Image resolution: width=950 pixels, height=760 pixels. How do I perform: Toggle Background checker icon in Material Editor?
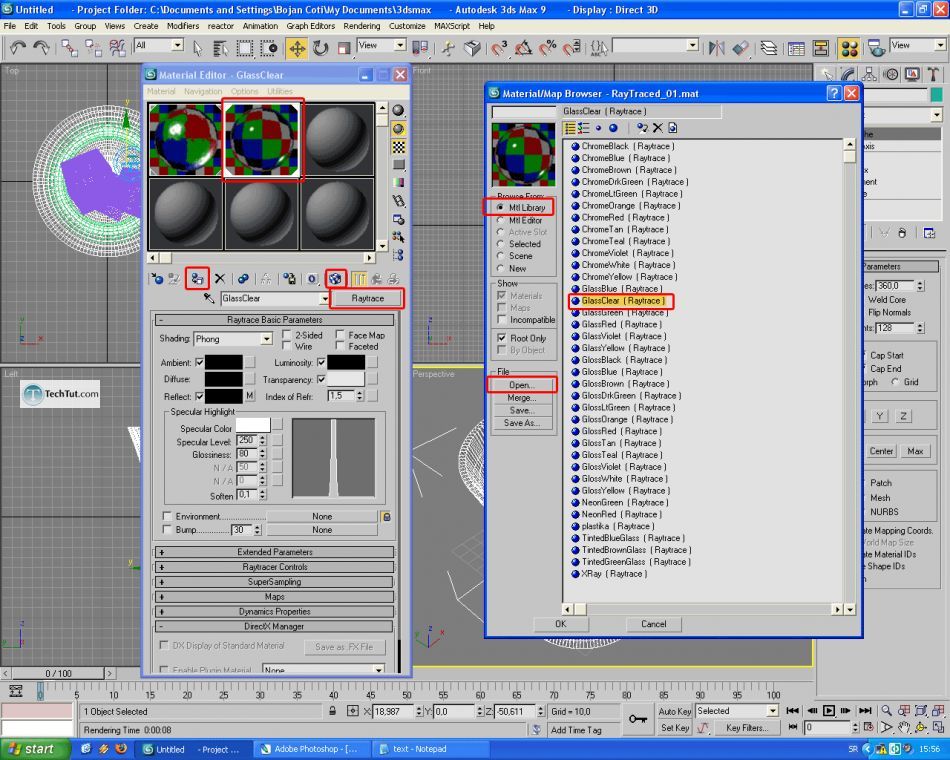click(398, 147)
